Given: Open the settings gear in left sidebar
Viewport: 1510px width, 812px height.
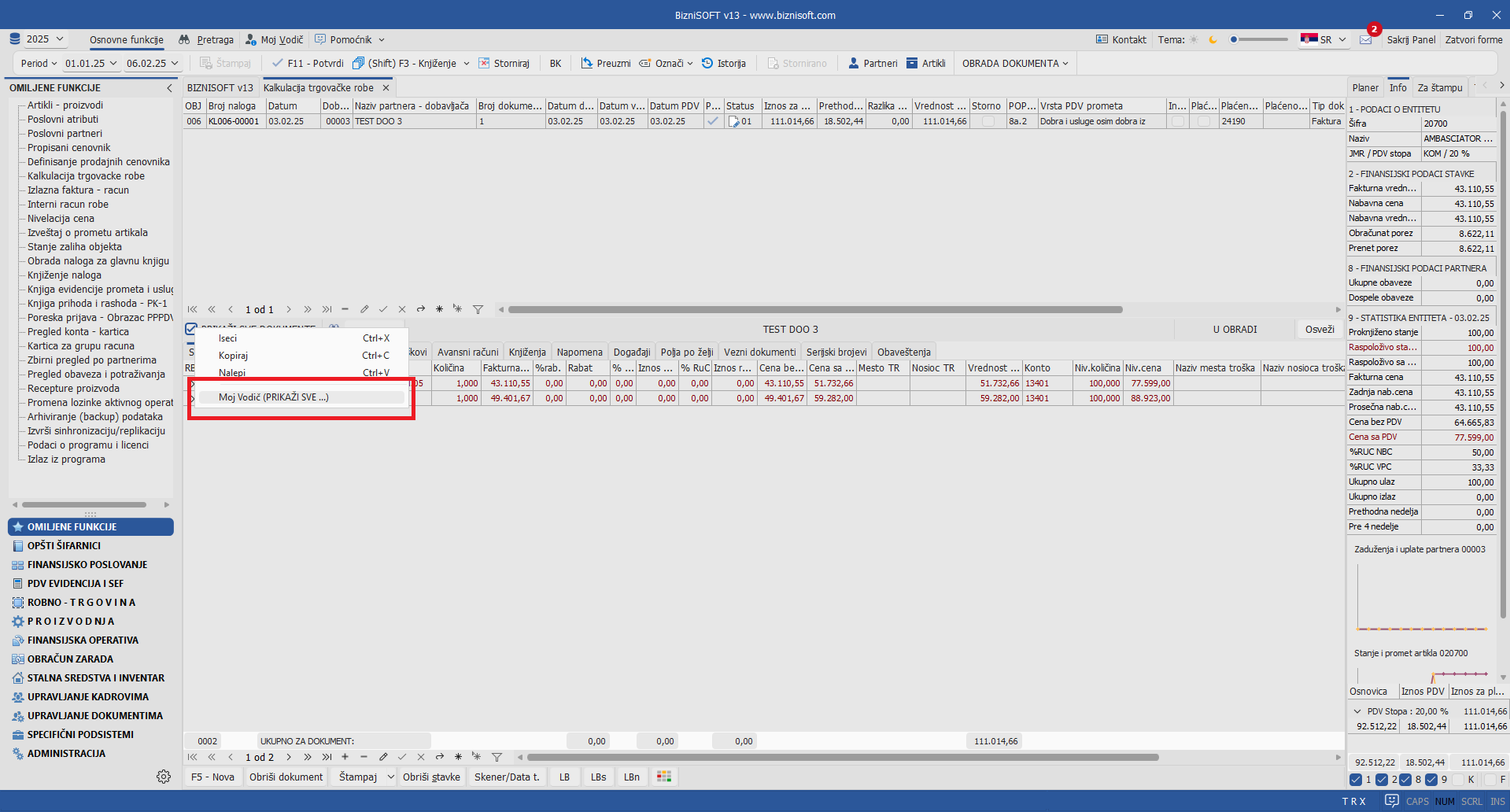Looking at the screenshot, I should (x=164, y=777).
